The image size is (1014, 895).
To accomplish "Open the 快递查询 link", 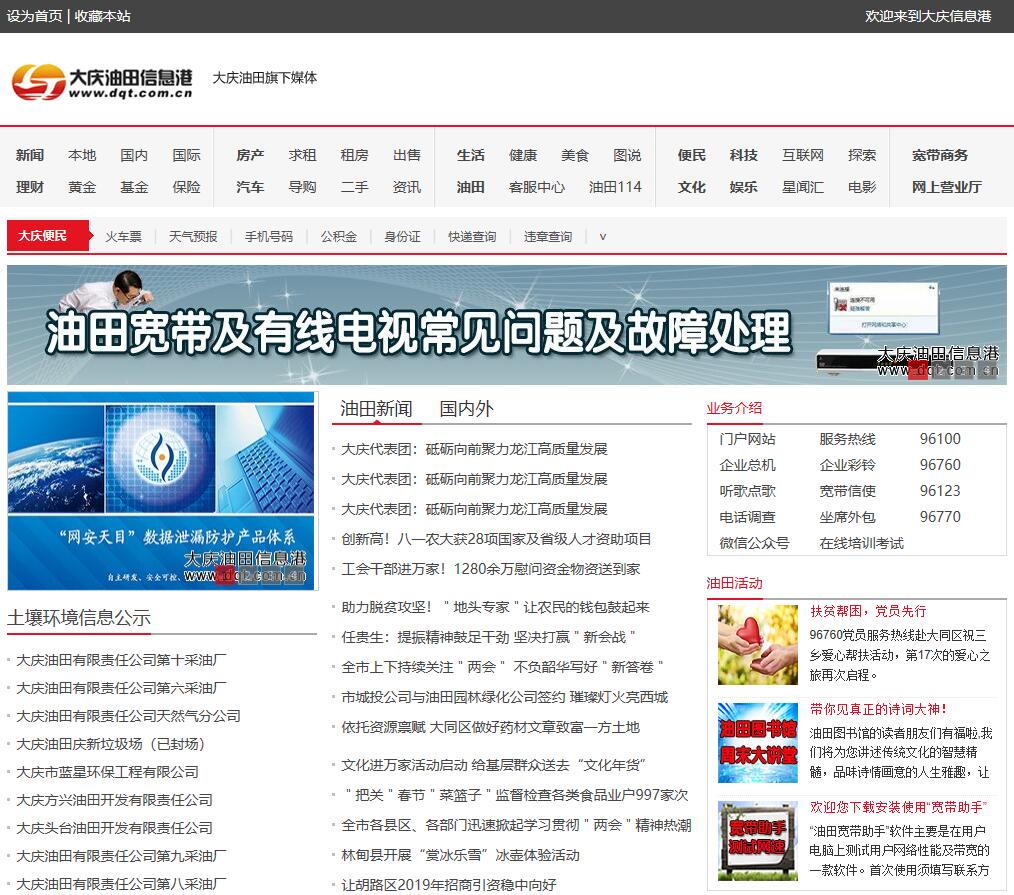I will [472, 237].
